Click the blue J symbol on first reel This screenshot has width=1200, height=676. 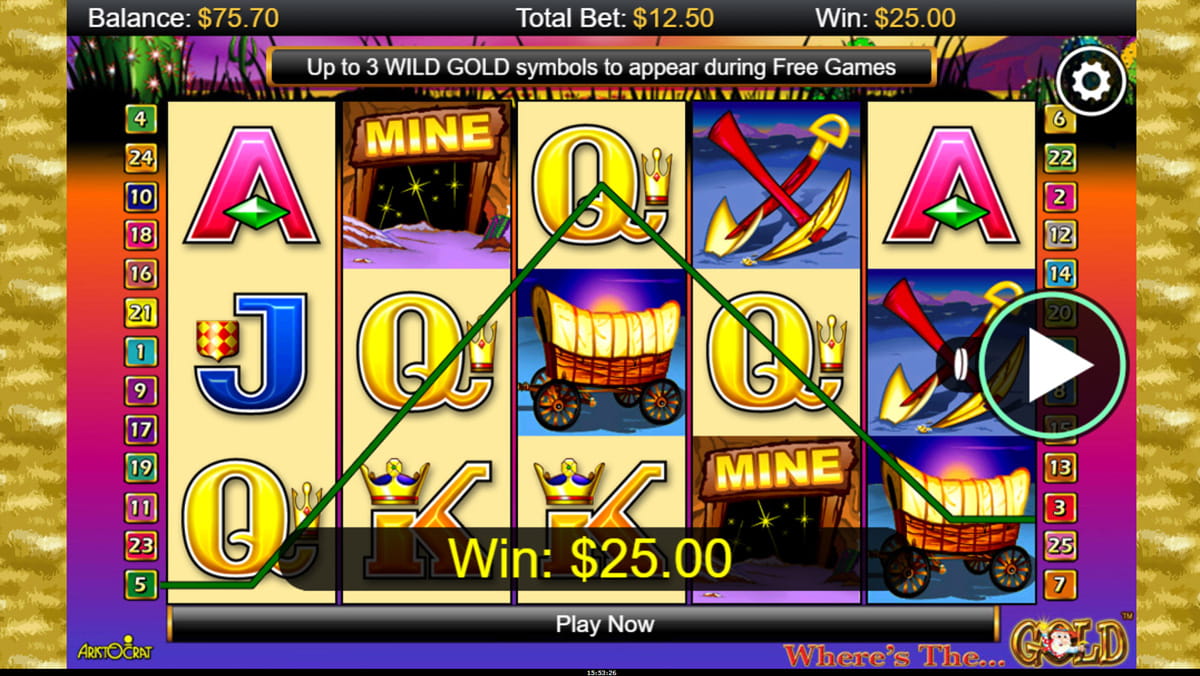(253, 353)
